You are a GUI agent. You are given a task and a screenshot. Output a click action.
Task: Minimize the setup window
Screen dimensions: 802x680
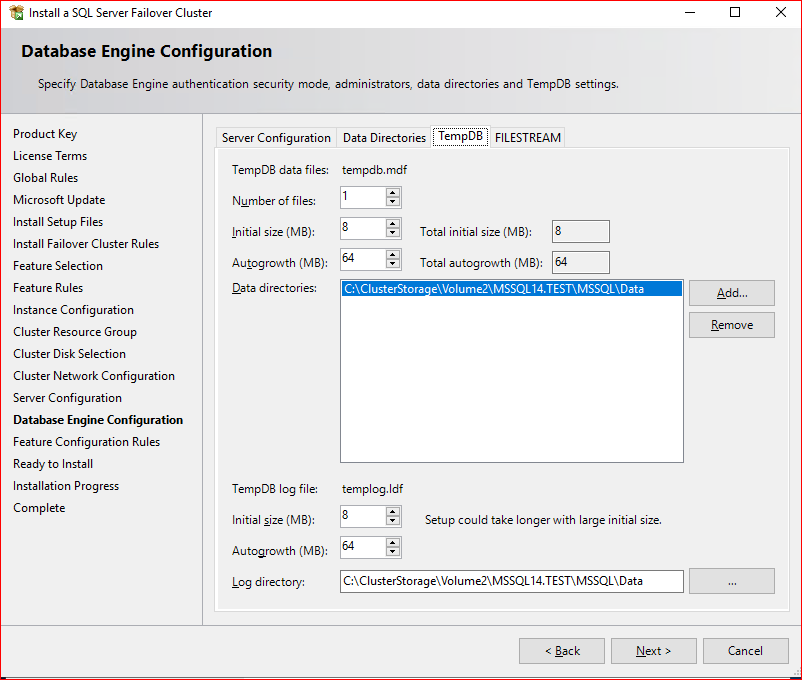[690, 12]
